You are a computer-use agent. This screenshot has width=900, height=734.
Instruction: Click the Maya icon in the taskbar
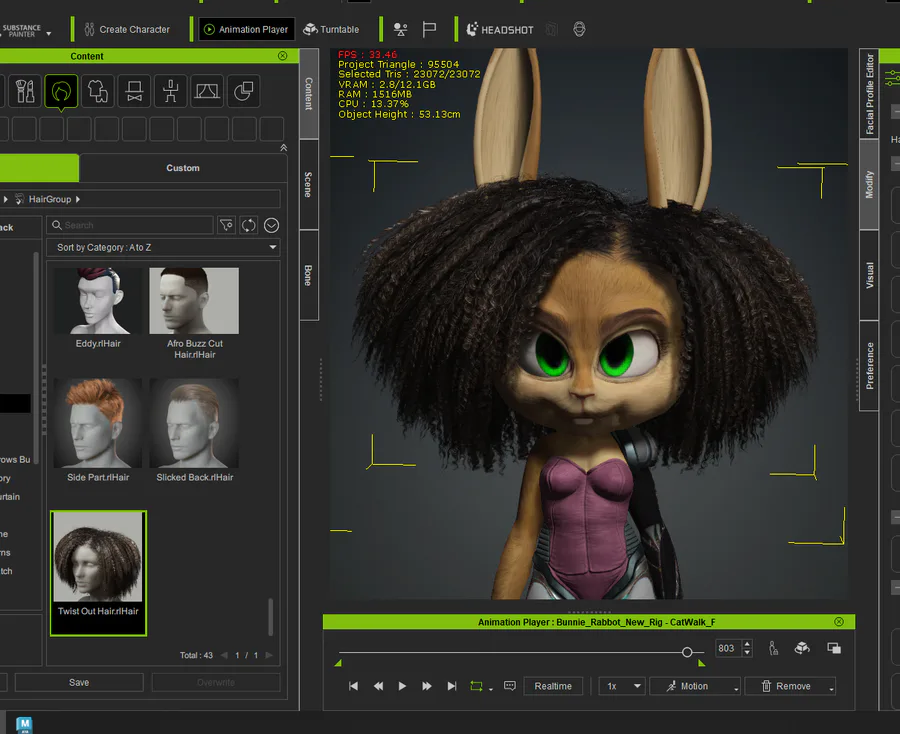24,725
